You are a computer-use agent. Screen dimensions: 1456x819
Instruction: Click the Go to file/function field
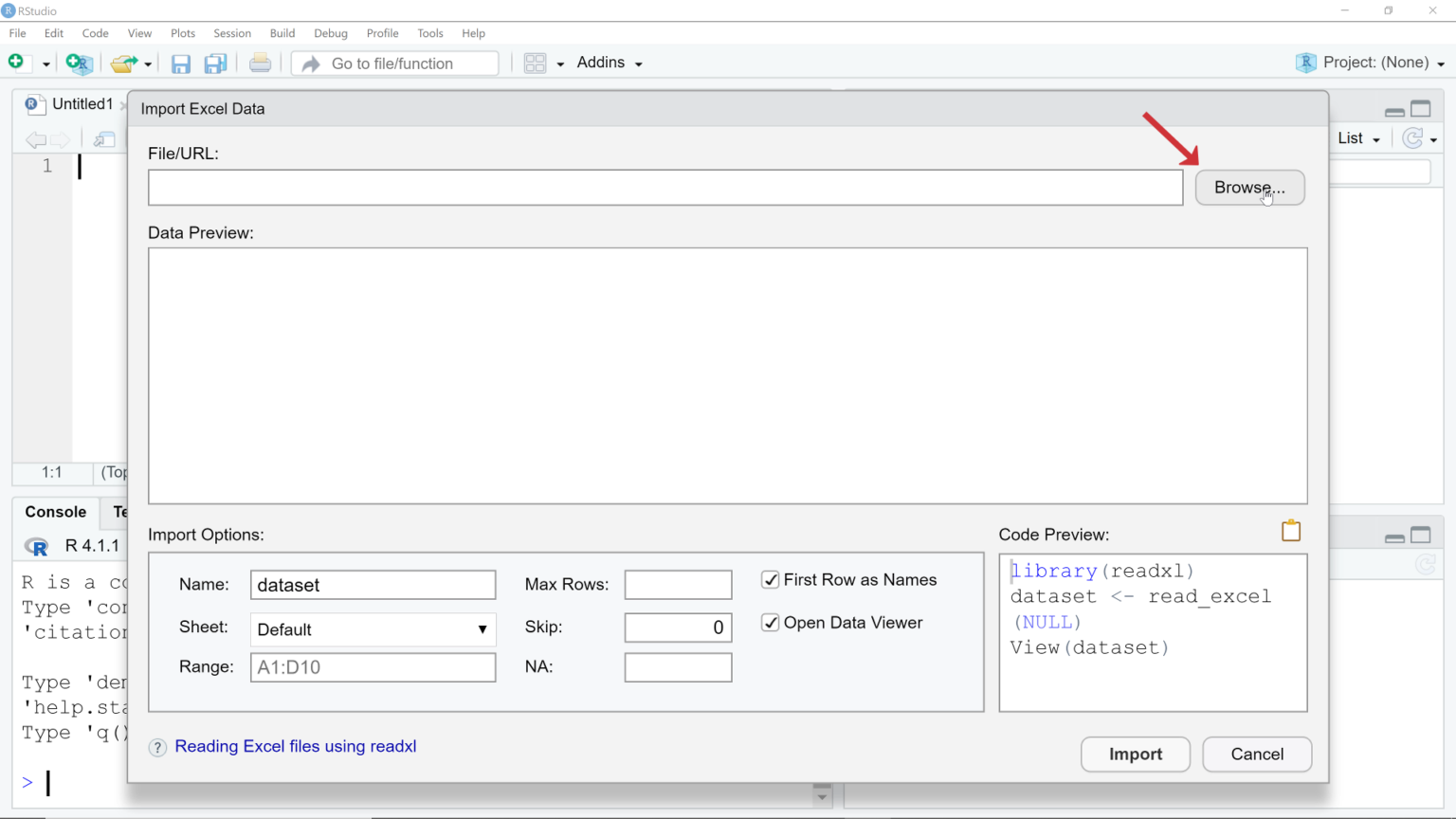point(394,64)
